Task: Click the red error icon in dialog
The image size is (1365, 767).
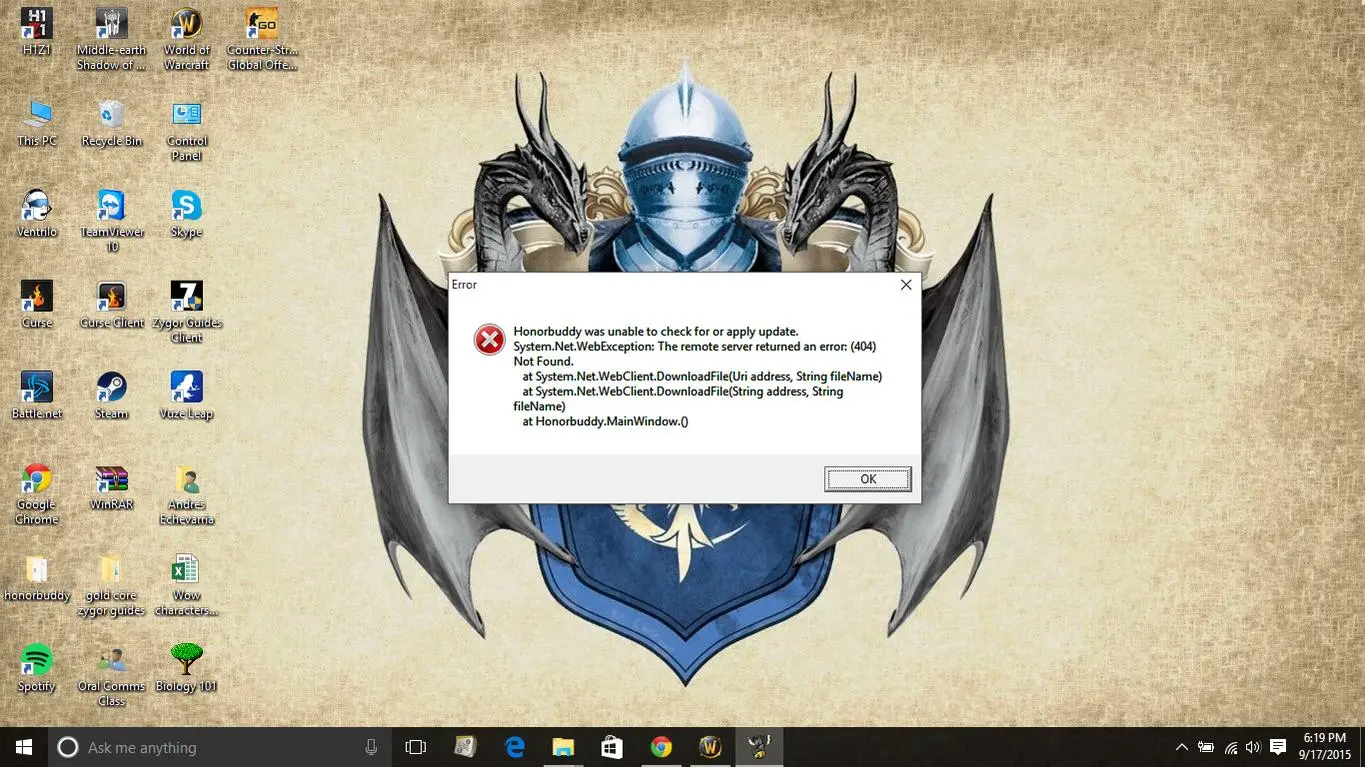Action: pos(489,340)
